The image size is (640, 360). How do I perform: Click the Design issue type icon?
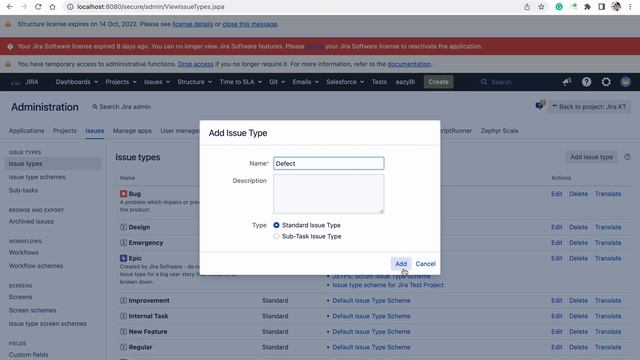(x=123, y=227)
